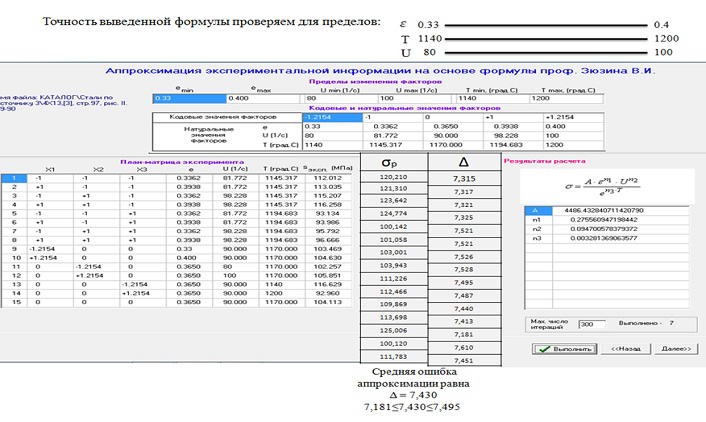The width and height of the screenshot is (706, 422).
Task: Click the T max field showing 1200
Action: [x=567, y=98]
